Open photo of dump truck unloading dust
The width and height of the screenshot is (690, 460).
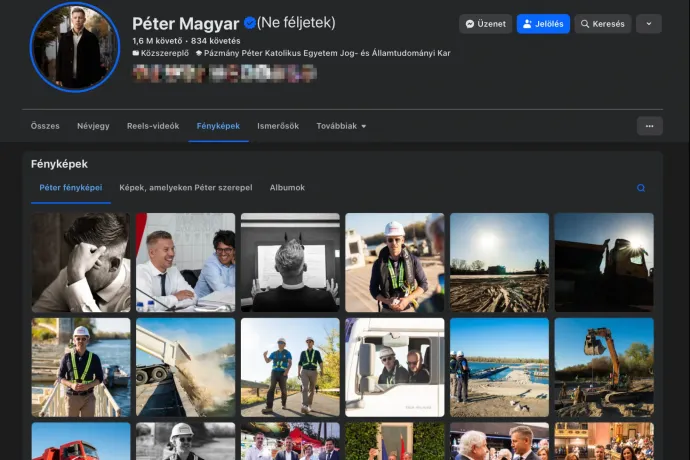186,368
